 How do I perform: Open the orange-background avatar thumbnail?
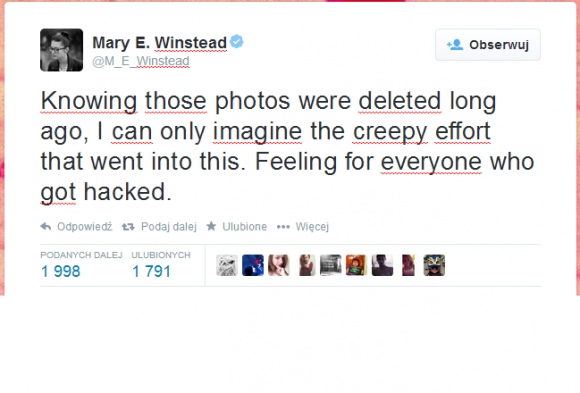pos(356,265)
